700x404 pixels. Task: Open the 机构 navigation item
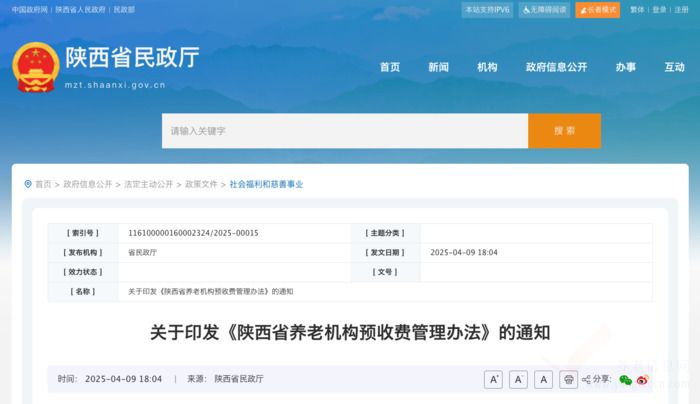coord(487,67)
